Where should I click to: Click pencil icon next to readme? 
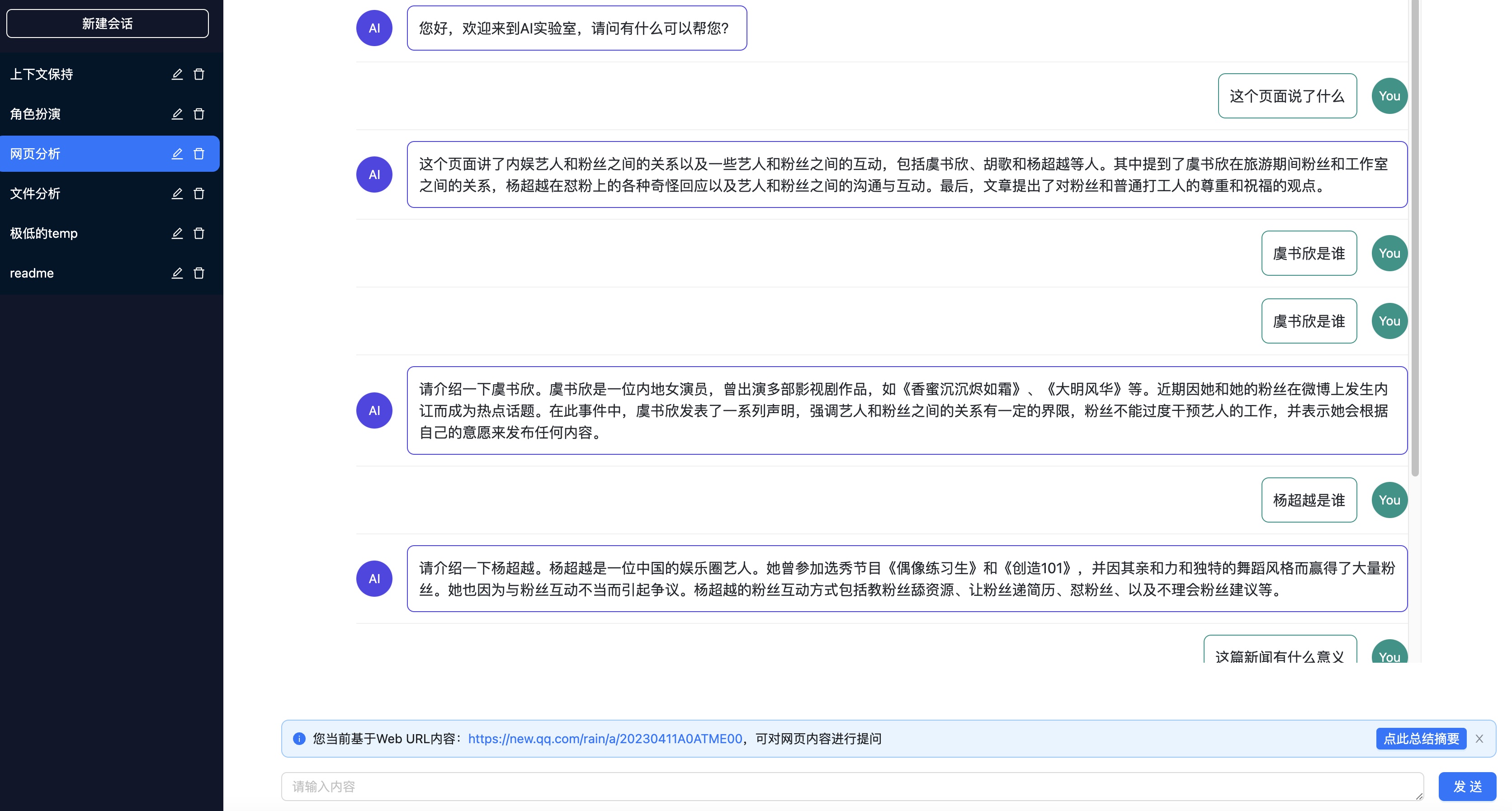click(x=177, y=273)
